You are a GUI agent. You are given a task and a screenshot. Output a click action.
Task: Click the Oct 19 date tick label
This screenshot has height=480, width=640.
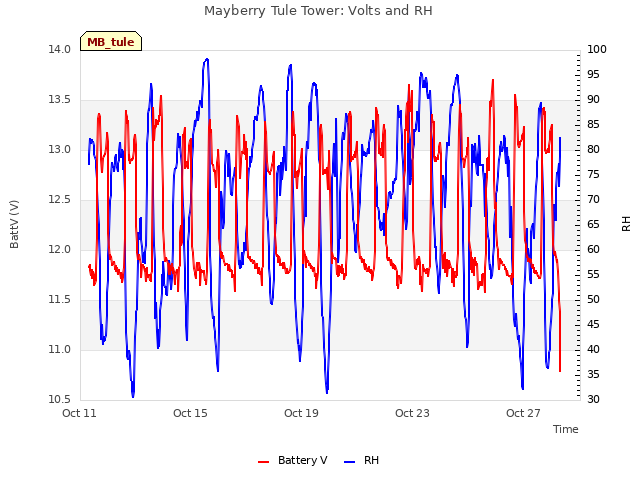pyautogui.click(x=301, y=413)
